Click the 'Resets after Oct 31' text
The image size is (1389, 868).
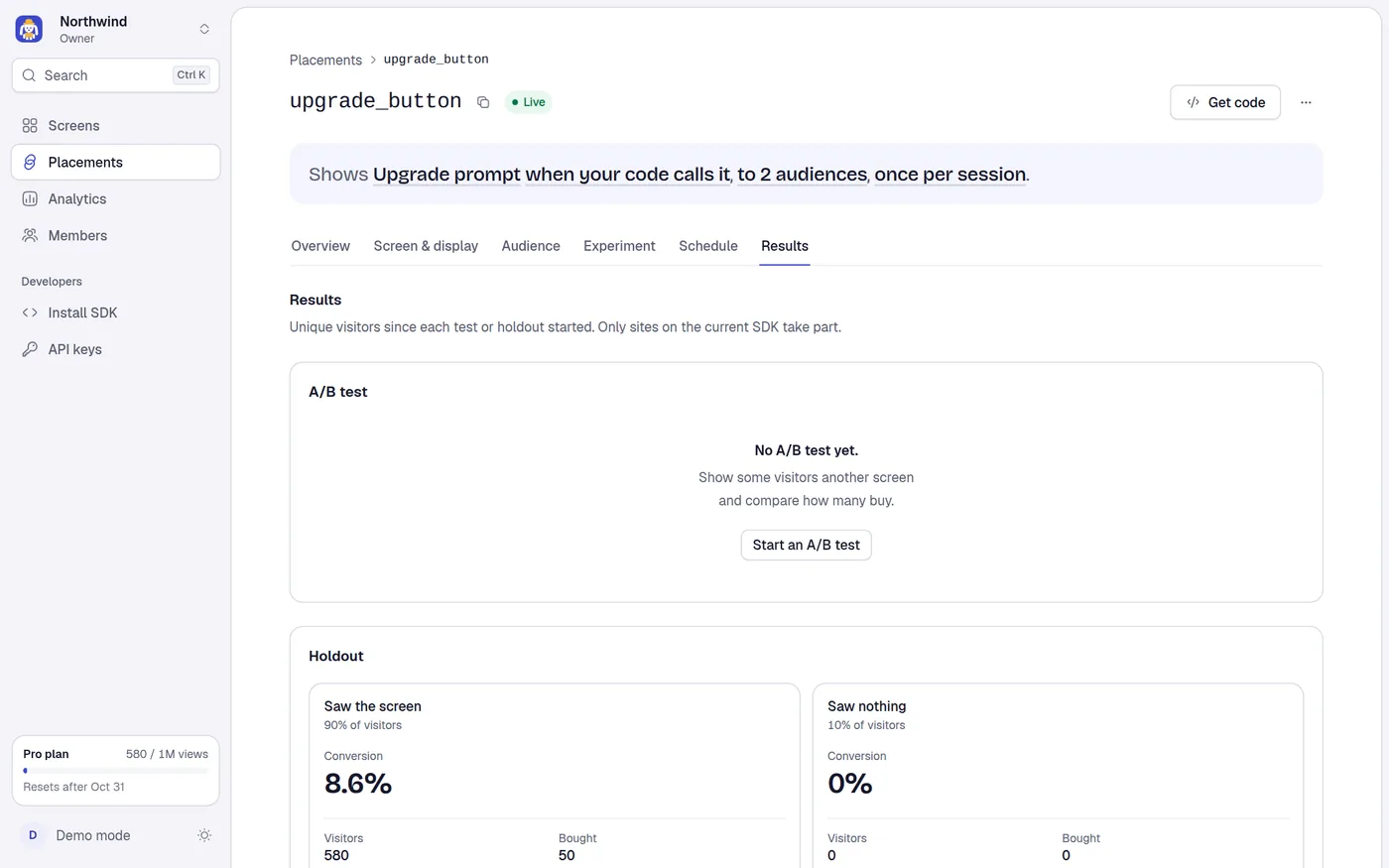(74, 787)
